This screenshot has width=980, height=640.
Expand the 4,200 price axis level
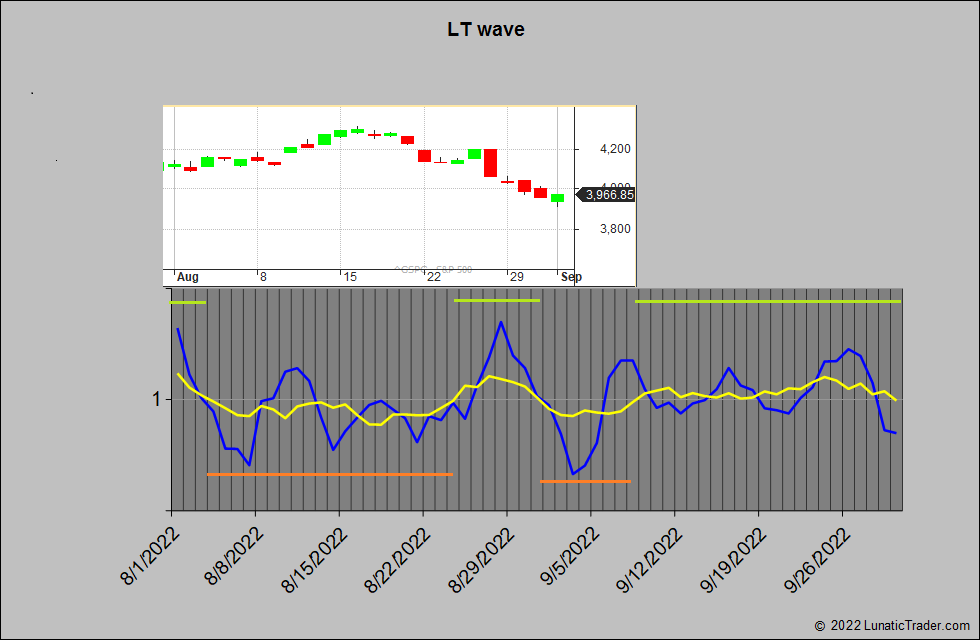click(615, 147)
